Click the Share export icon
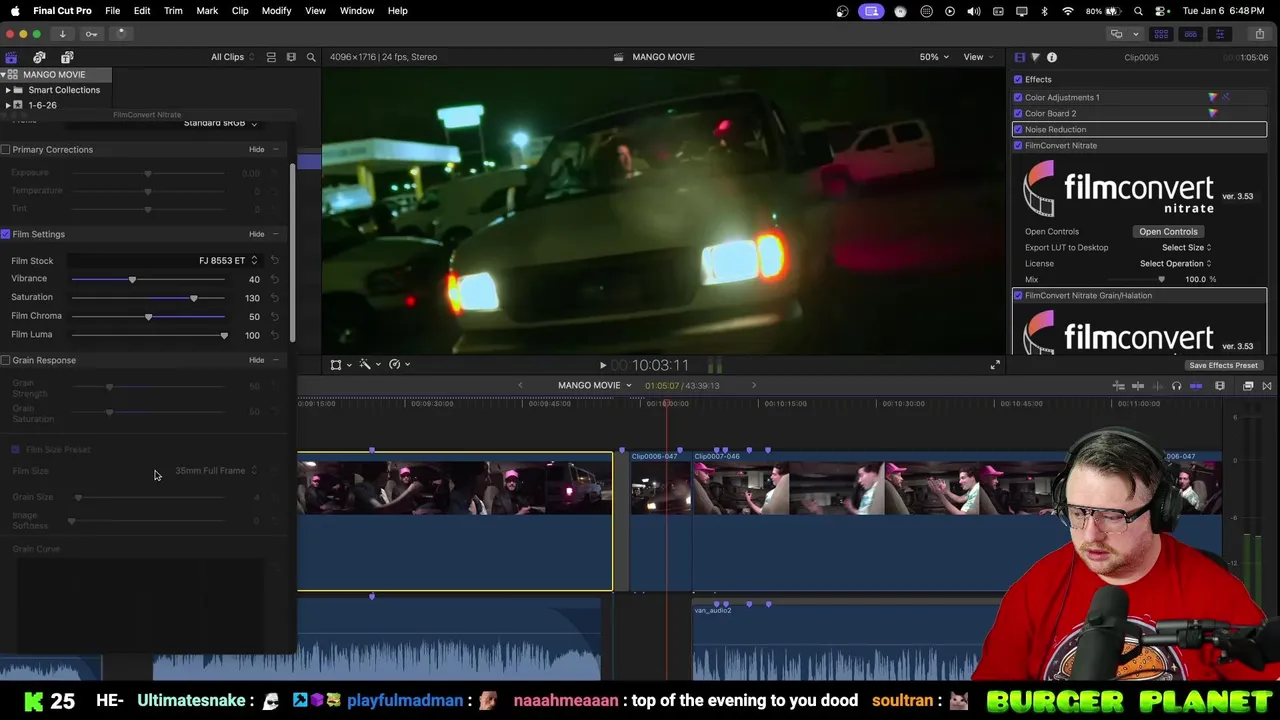1280x720 pixels. click(1259, 34)
